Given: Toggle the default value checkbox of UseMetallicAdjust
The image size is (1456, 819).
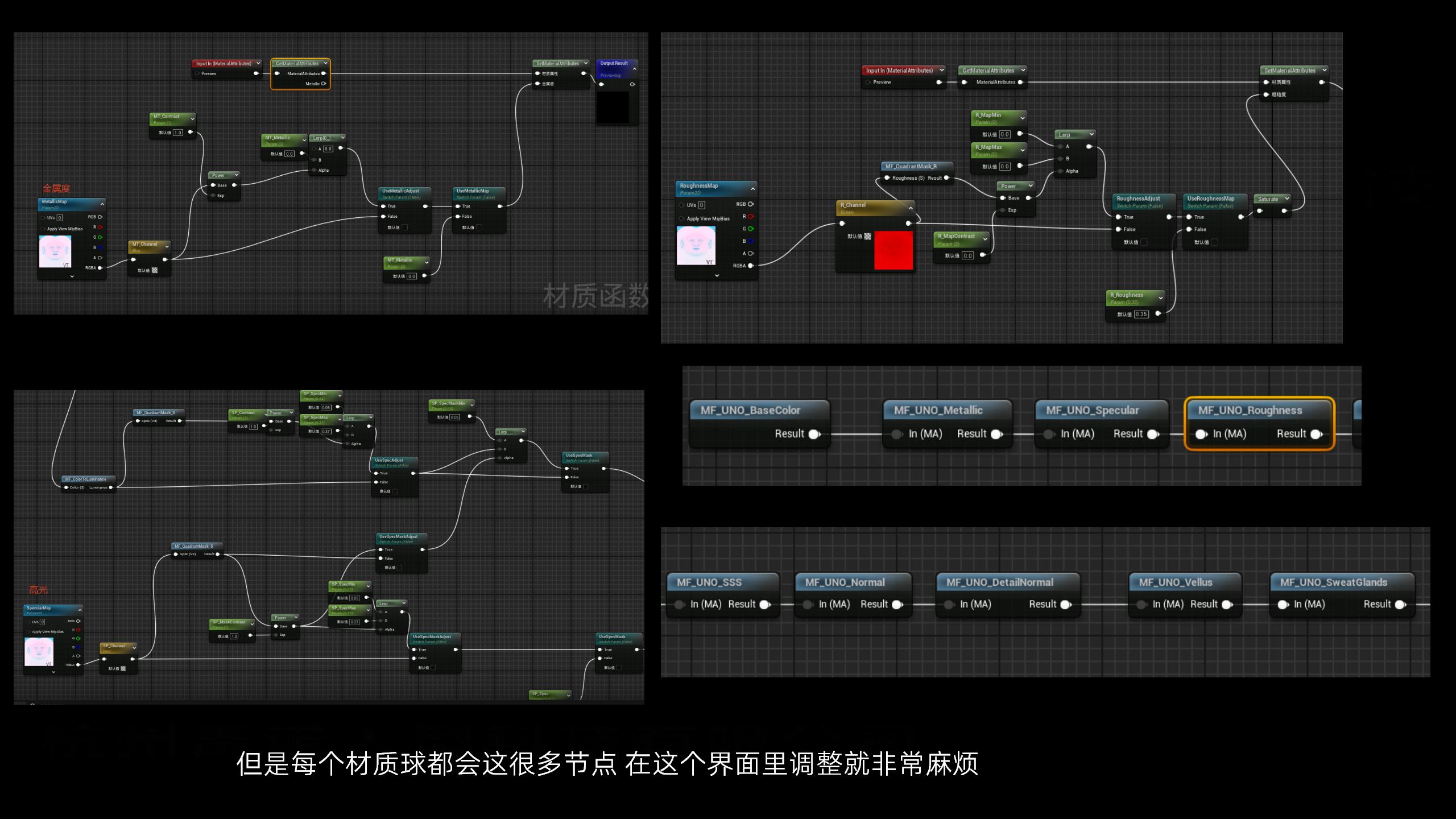Looking at the screenshot, I should point(404,227).
